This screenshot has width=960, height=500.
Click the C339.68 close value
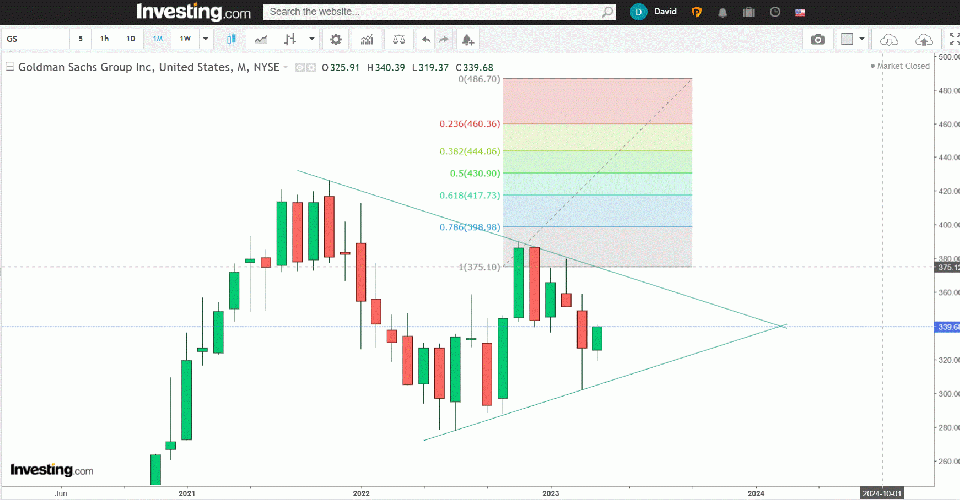click(x=474, y=68)
